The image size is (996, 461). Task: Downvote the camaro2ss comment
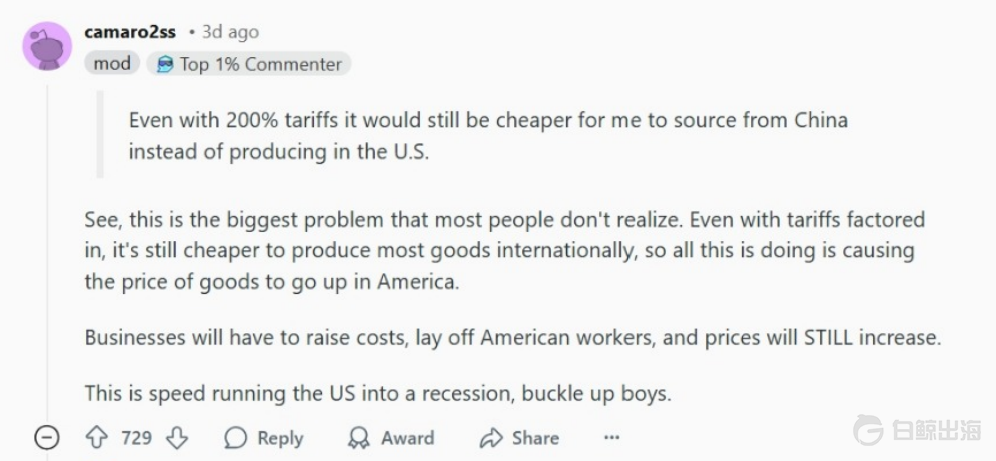[x=176, y=438]
